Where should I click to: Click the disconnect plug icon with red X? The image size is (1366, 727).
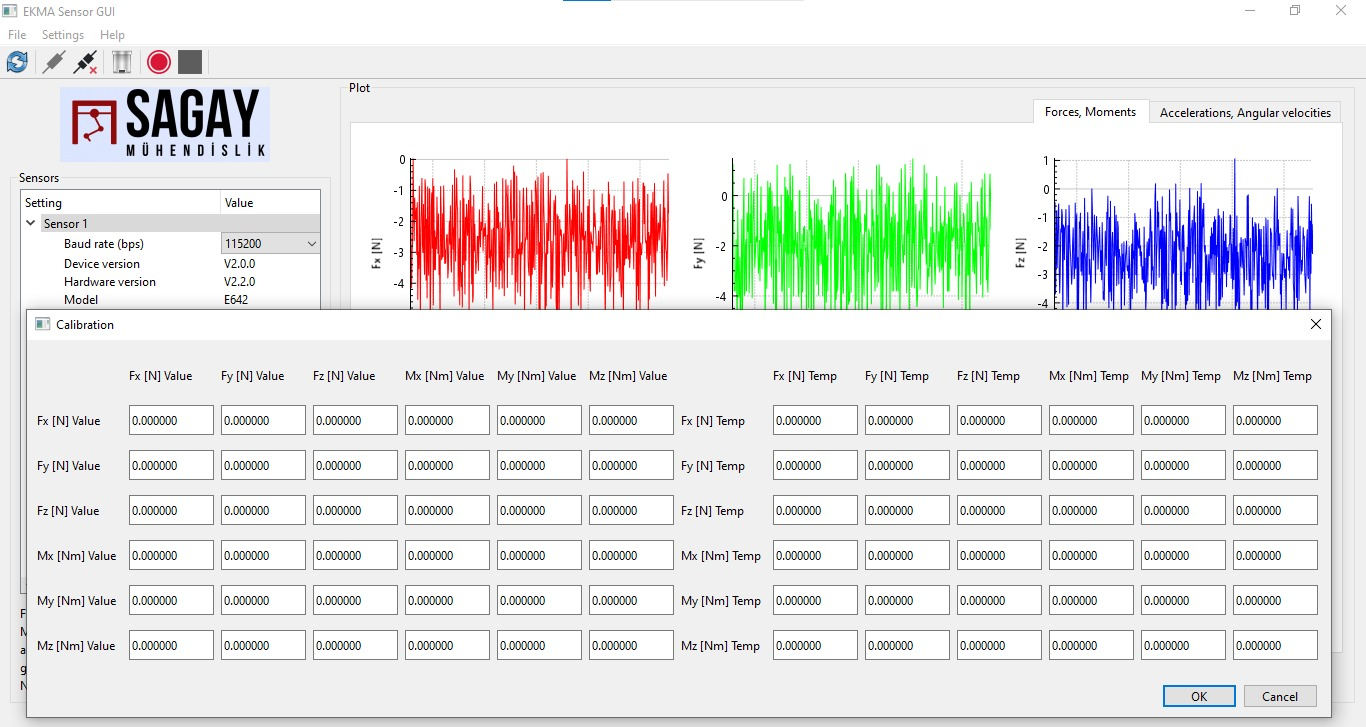[86, 62]
